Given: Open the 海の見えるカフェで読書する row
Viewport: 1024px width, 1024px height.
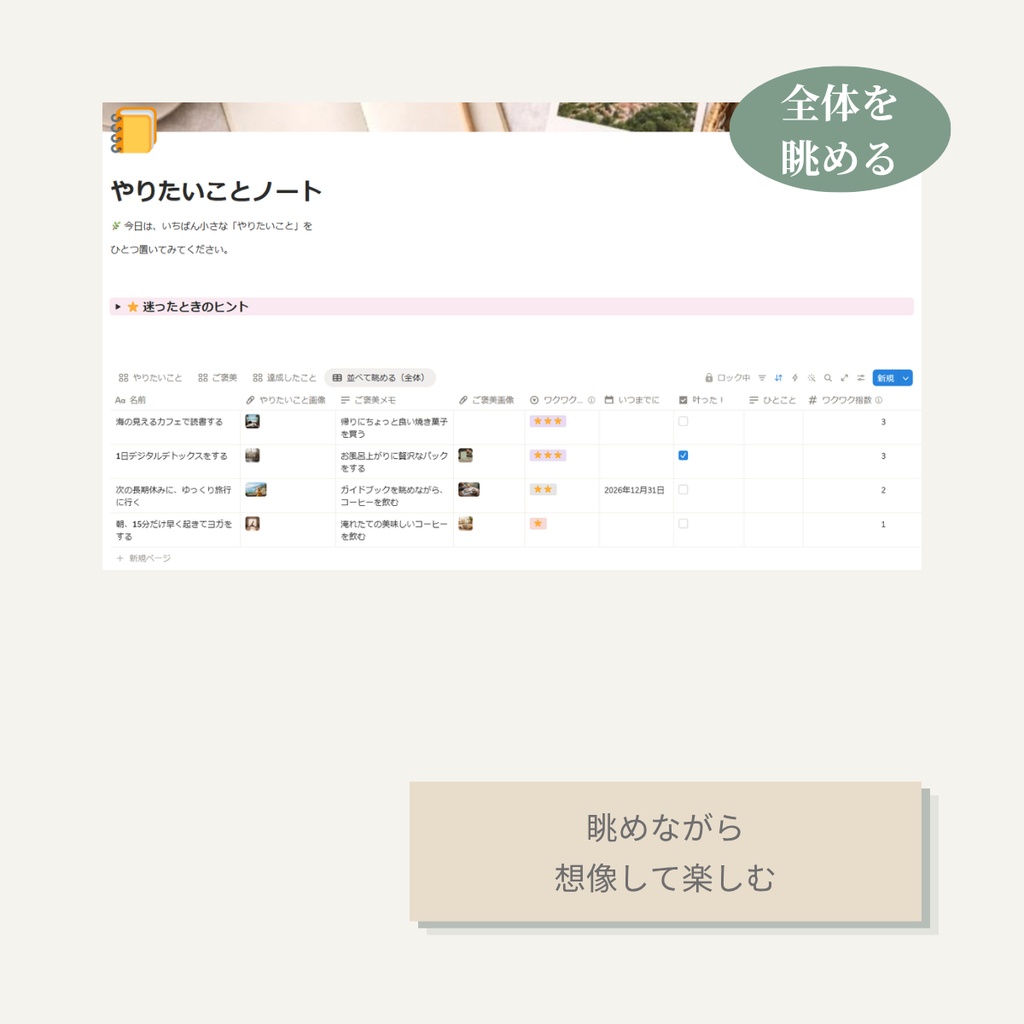Looking at the screenshot, I should (x=169, y=422).
